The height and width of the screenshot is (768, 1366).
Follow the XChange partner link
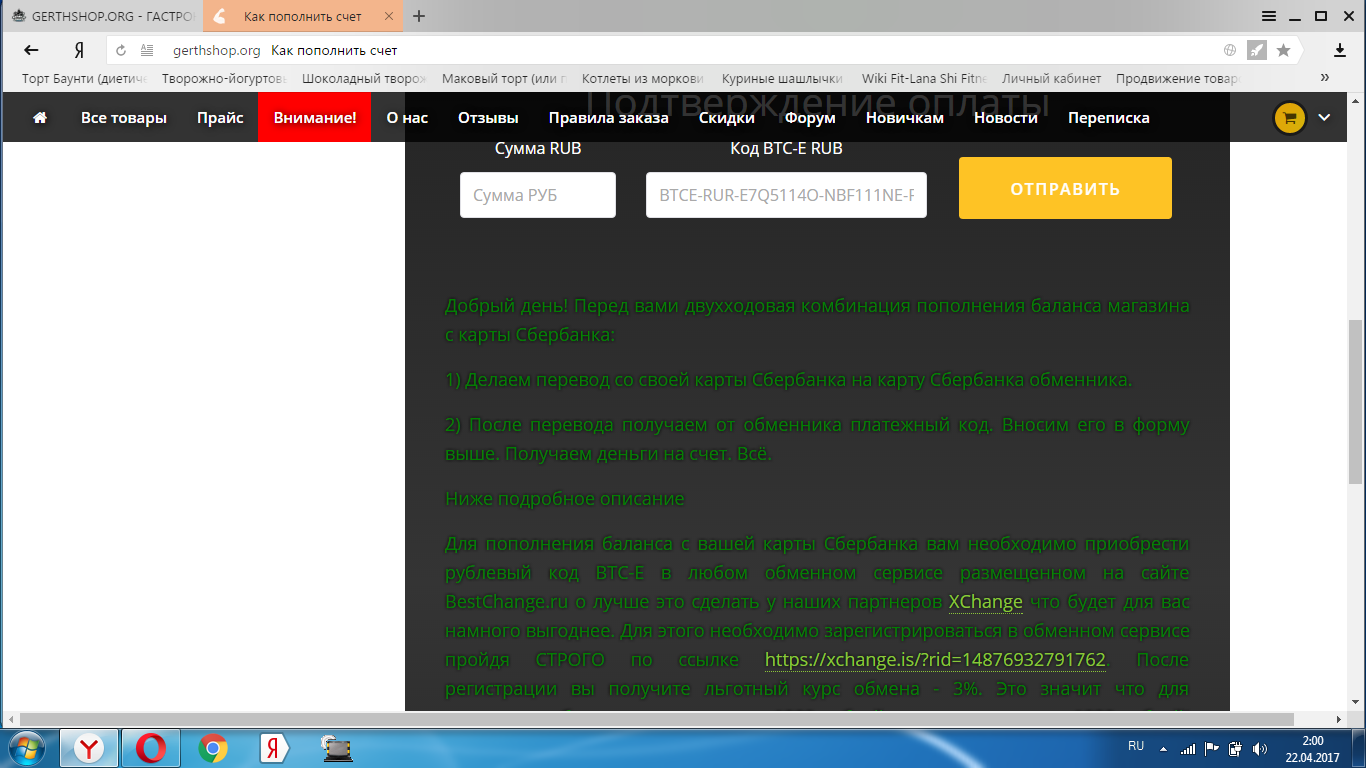[985, 602]
